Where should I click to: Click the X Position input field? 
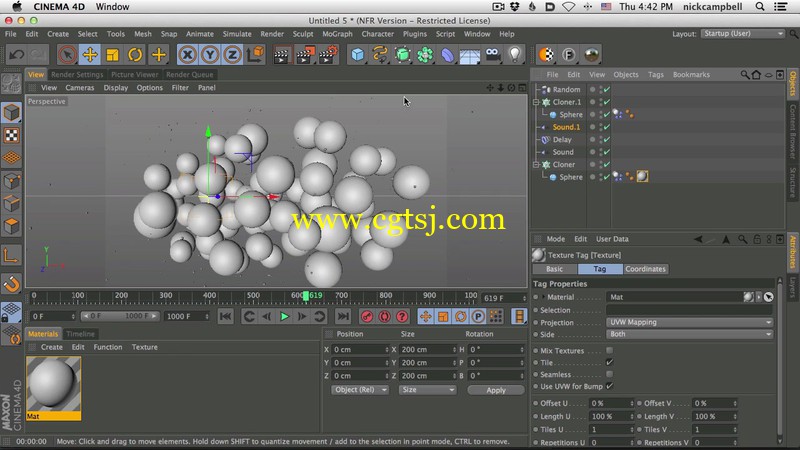(x=360, y=350)
